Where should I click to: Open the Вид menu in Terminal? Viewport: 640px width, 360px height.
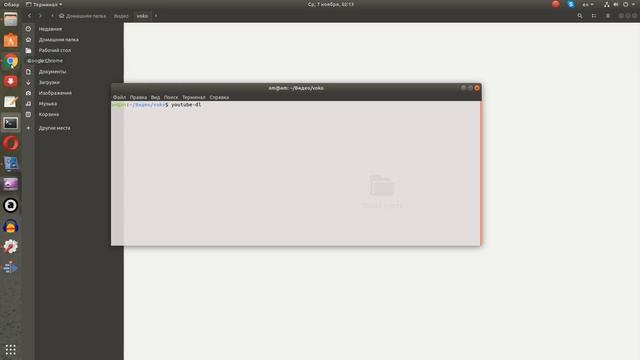[155, 98]
